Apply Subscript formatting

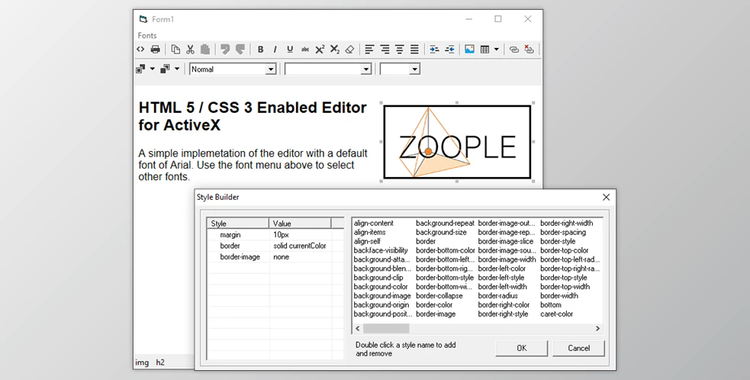335,49
